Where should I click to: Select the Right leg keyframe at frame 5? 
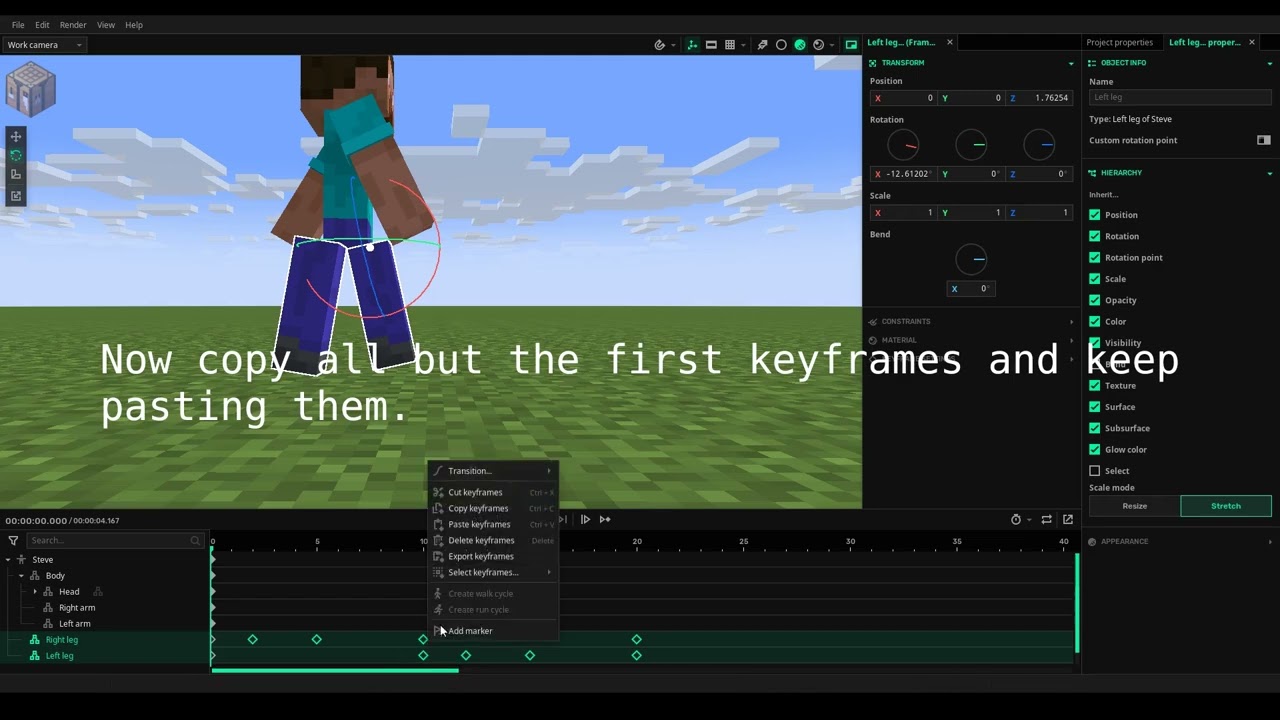(317, 639)
